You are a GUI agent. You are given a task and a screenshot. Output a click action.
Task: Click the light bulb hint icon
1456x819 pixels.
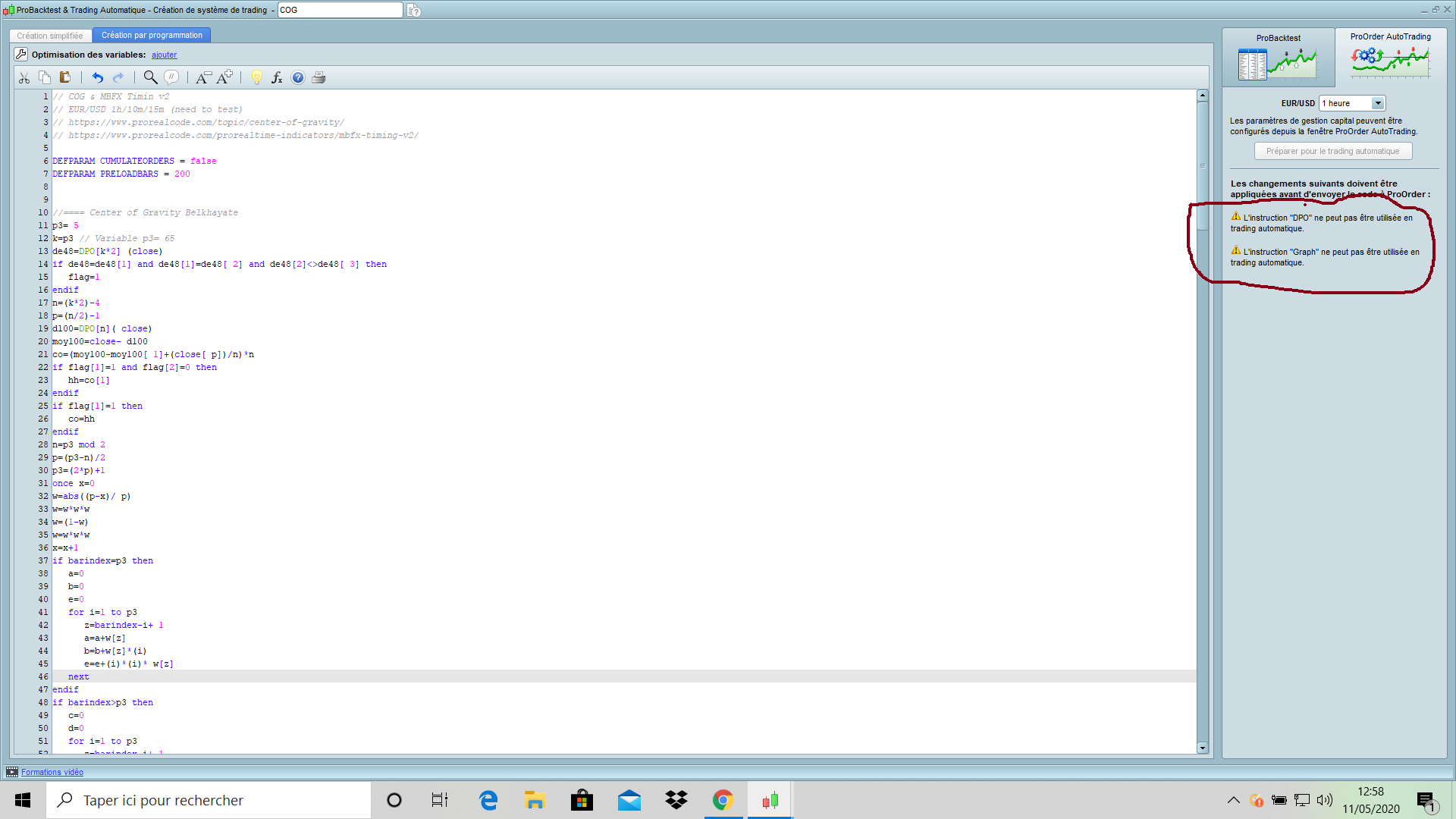pos(256,77)
